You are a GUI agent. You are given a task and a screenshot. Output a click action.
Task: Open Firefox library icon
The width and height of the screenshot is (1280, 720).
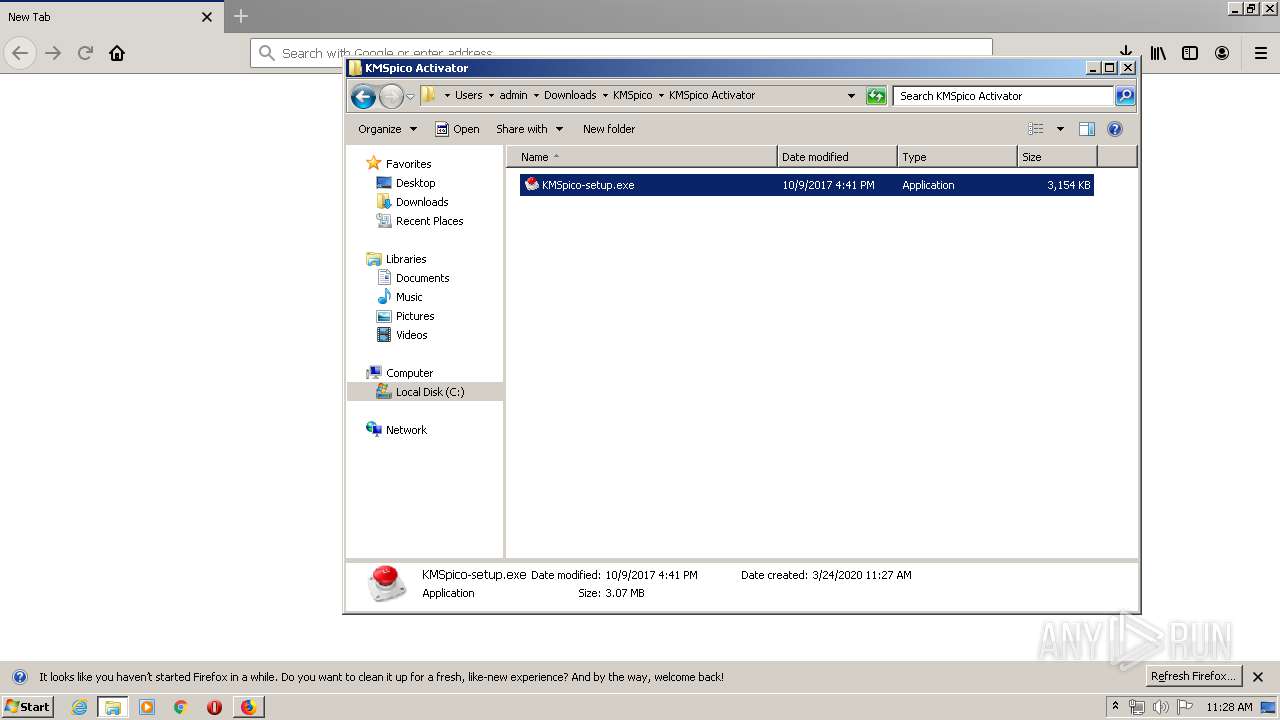click(x=1158, y=53)
